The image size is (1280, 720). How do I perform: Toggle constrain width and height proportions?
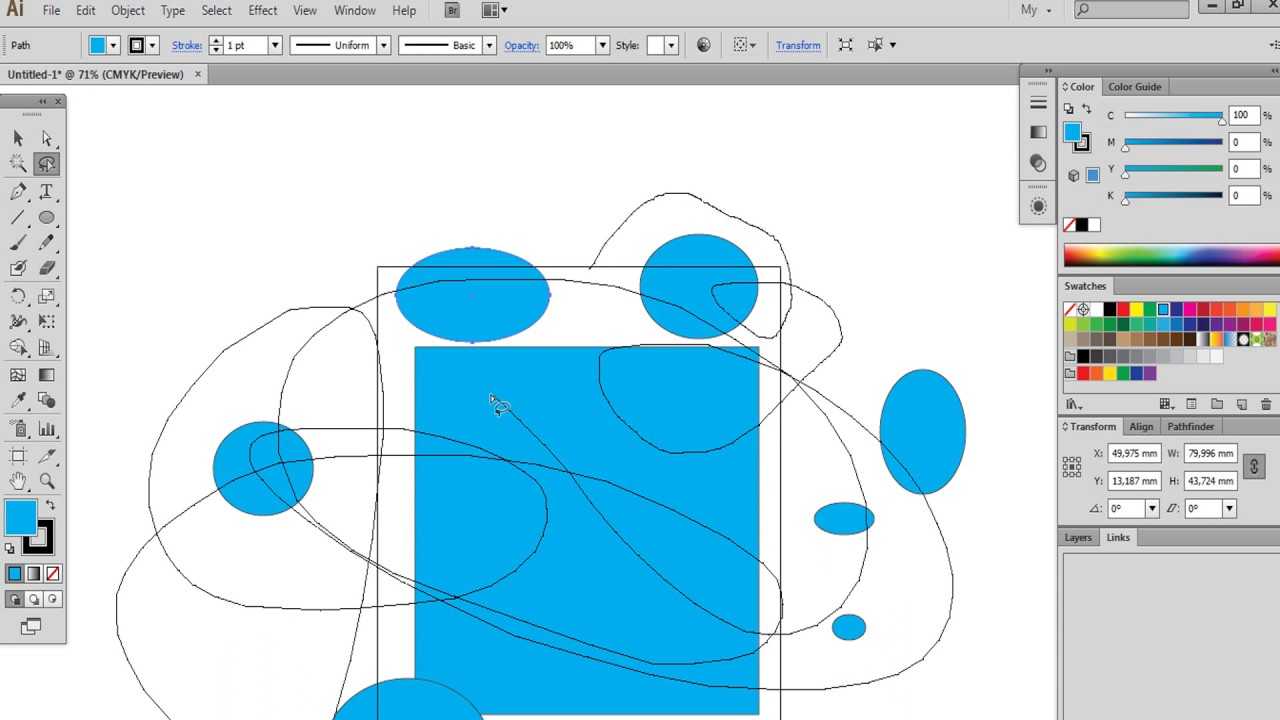pyautogui.click(x=1254, y=467)
